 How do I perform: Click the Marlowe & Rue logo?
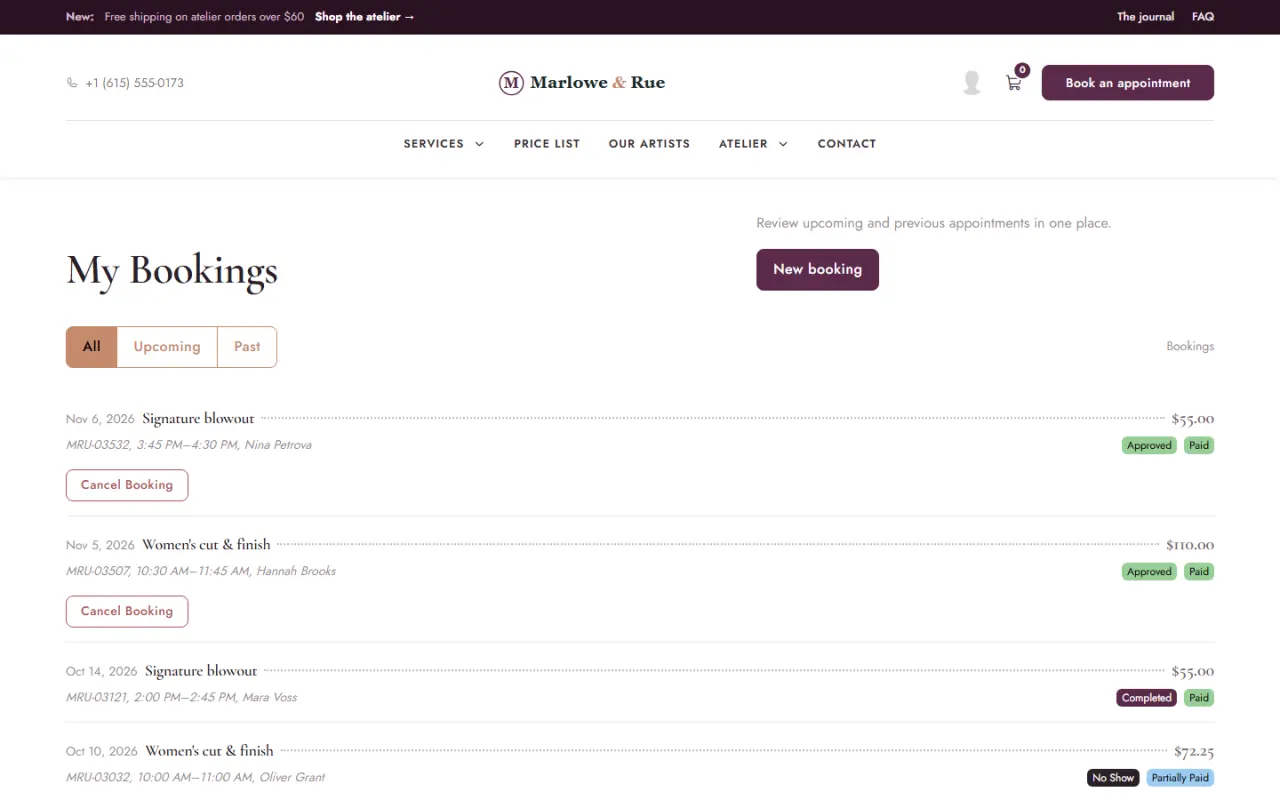point(582,83)
